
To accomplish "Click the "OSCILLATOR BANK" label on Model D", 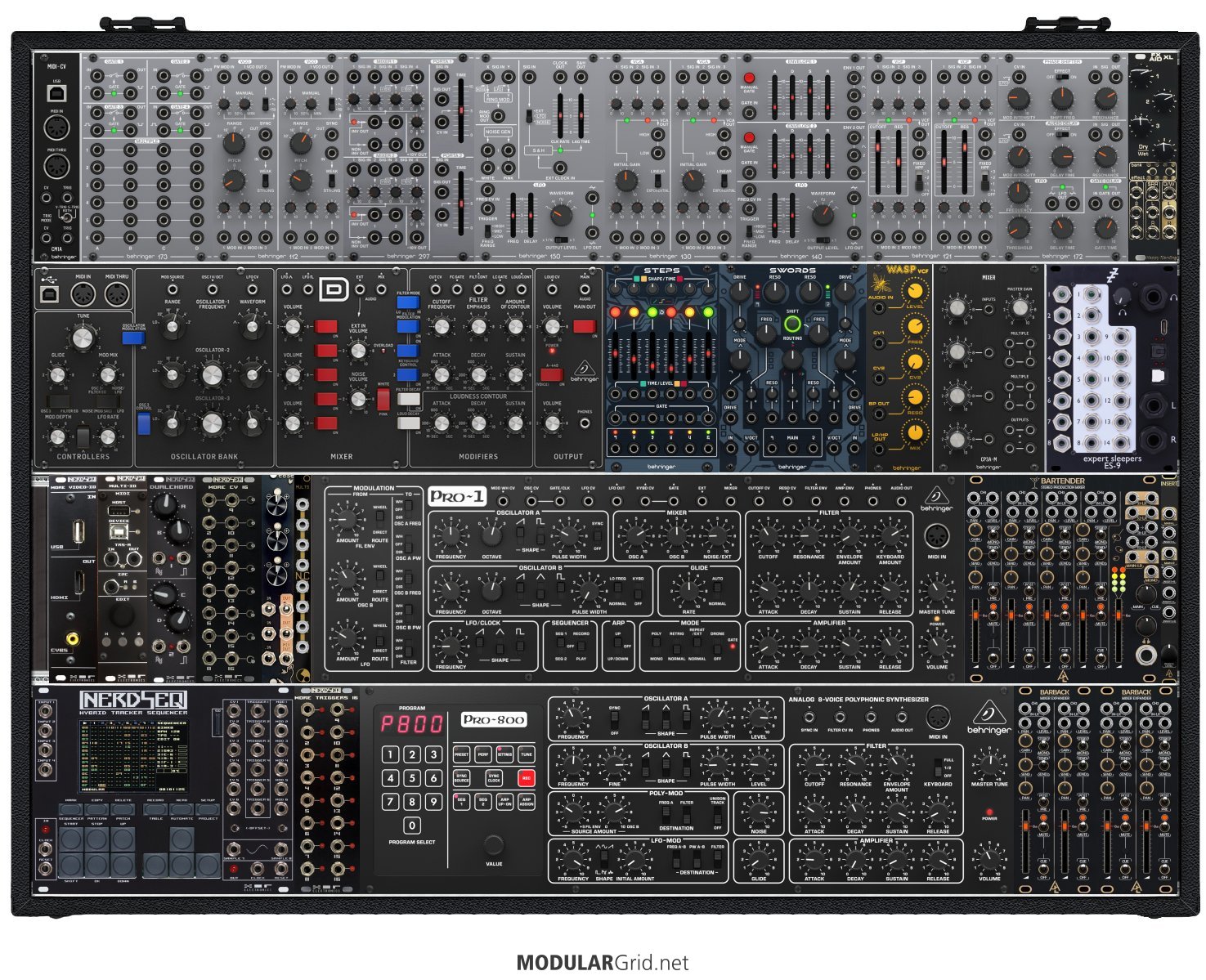I will point(204,457).
